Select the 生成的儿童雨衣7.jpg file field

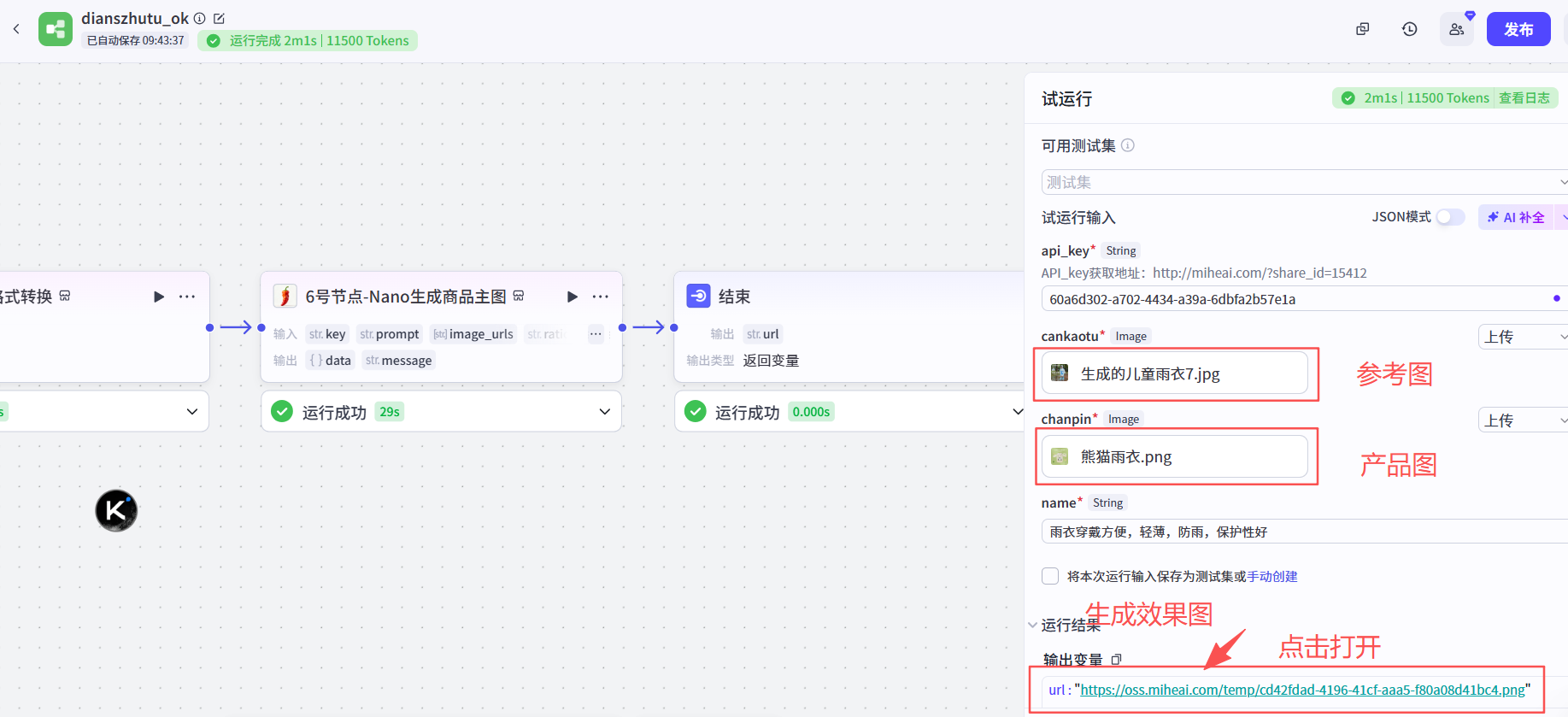[x=1175, y=373]
